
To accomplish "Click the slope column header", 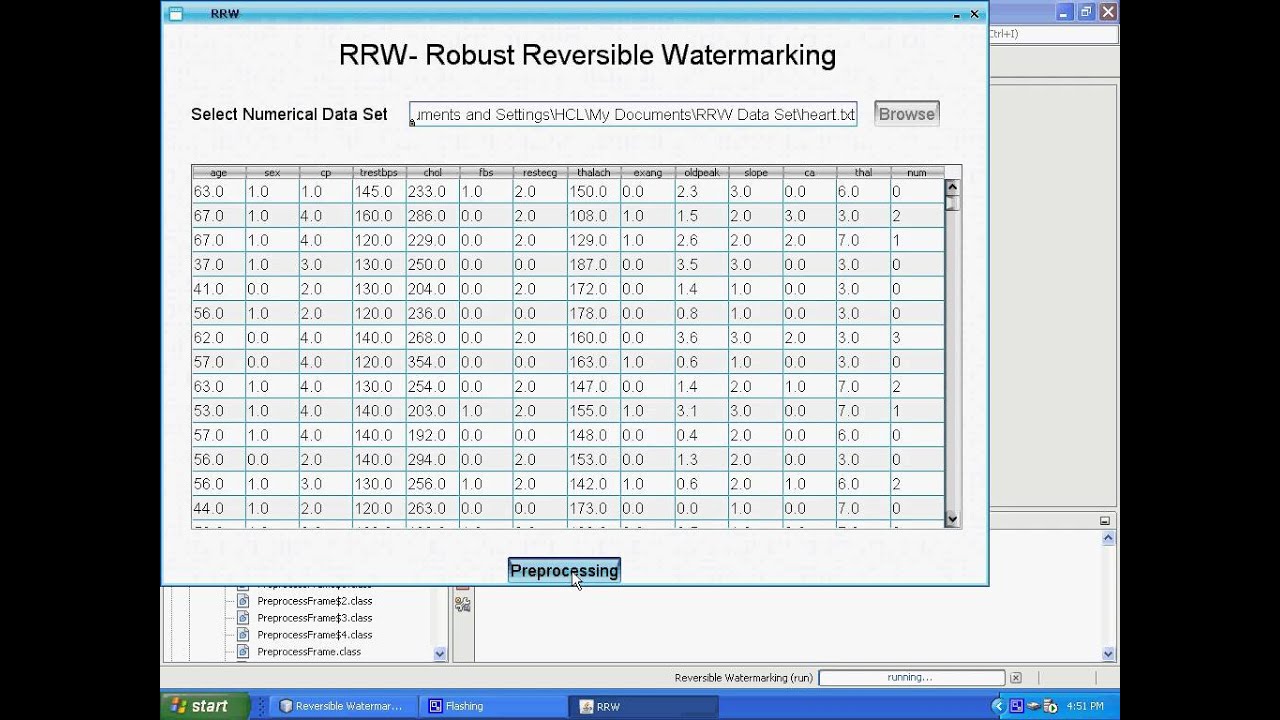I will tap(756, 173).
